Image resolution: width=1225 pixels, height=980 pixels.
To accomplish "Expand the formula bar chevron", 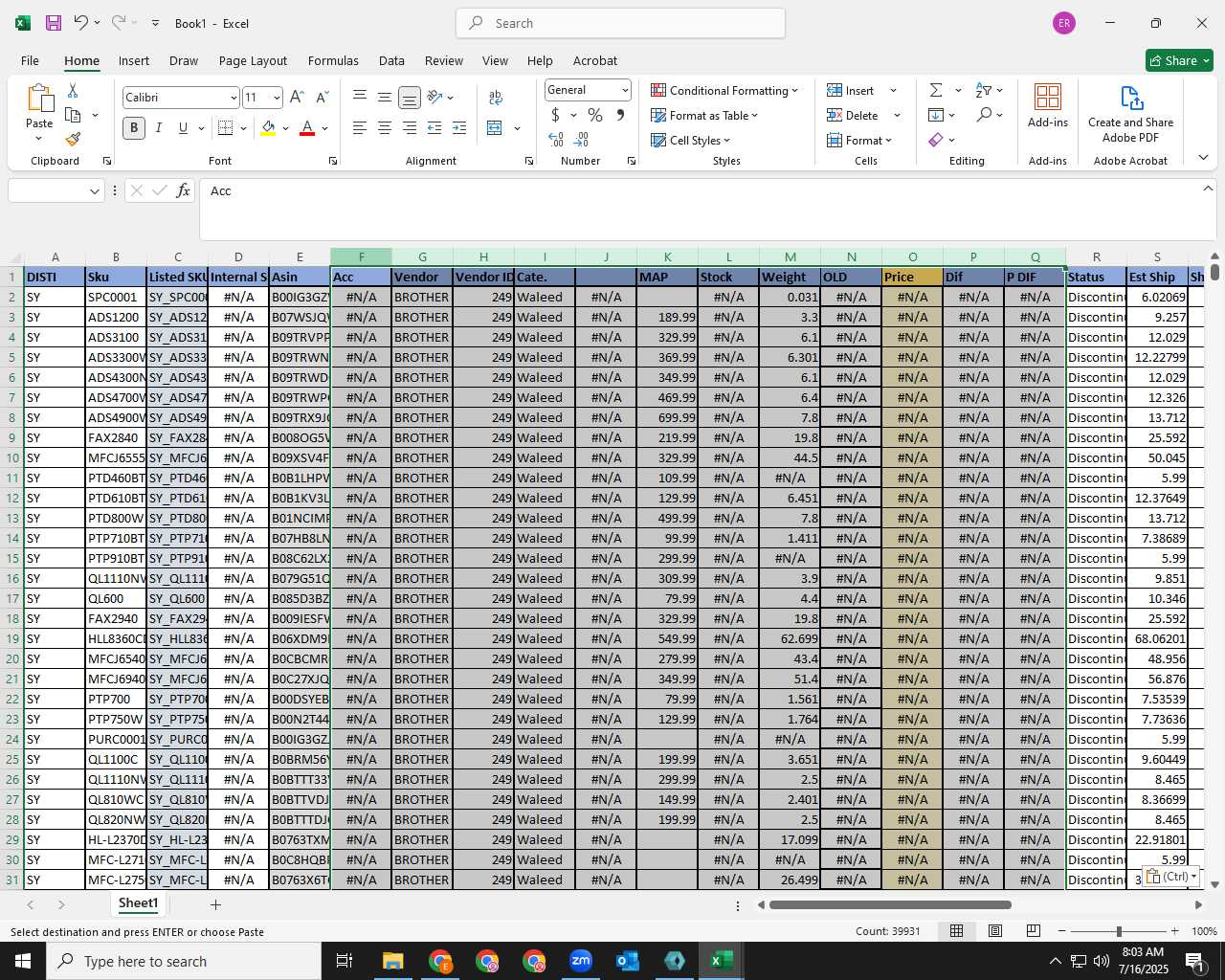I will 1208,189.
